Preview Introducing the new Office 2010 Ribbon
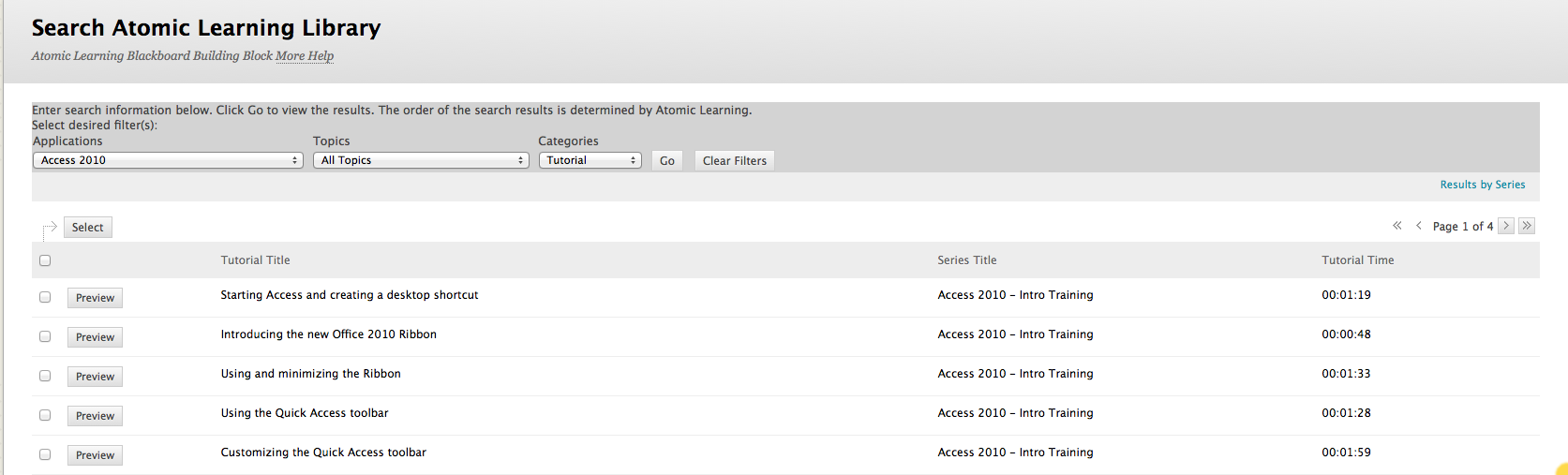The height and width of the screenshot is (475, 1568). pos(95,337)
